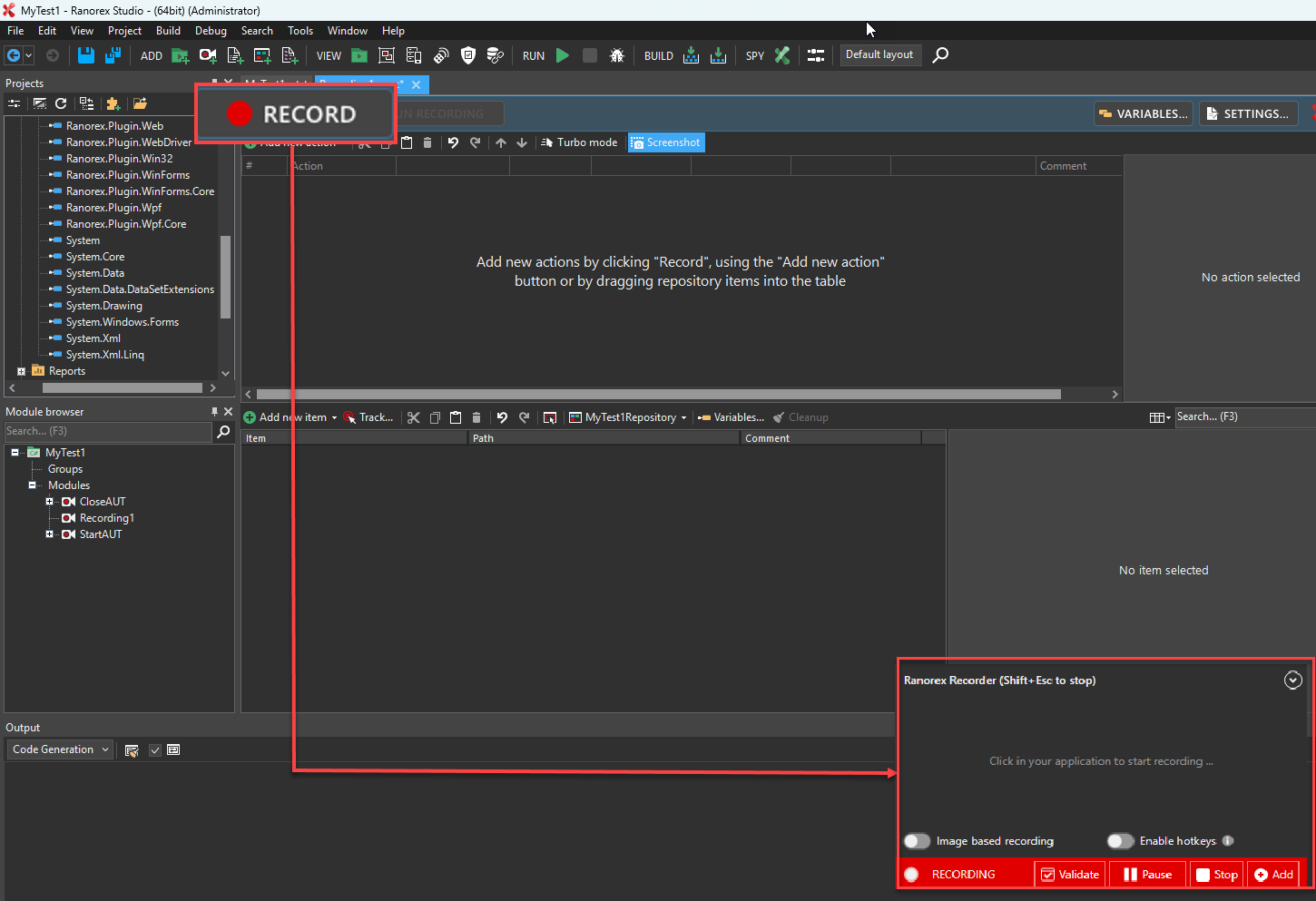Click the repository Search (F3) field
The width and height of the screenshot is (1316, 901).
click(1245, 416)
